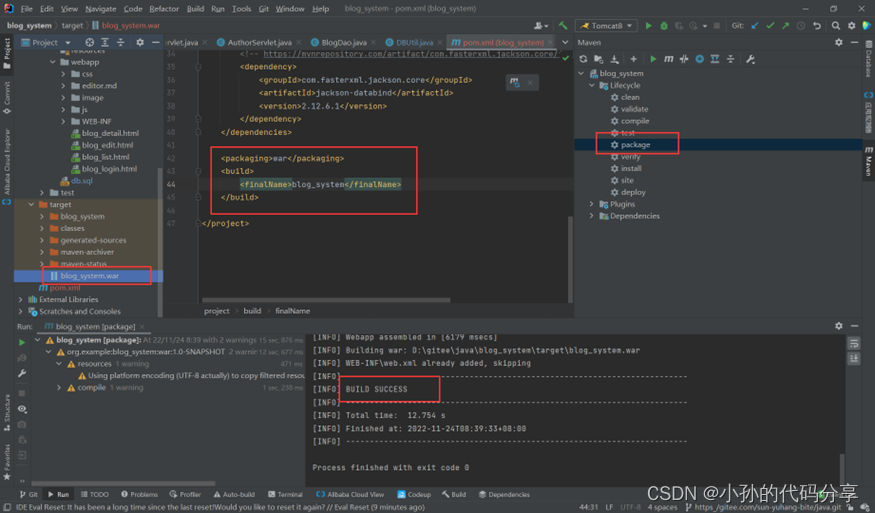Add Maven project with plus icon

click(633, 59)
